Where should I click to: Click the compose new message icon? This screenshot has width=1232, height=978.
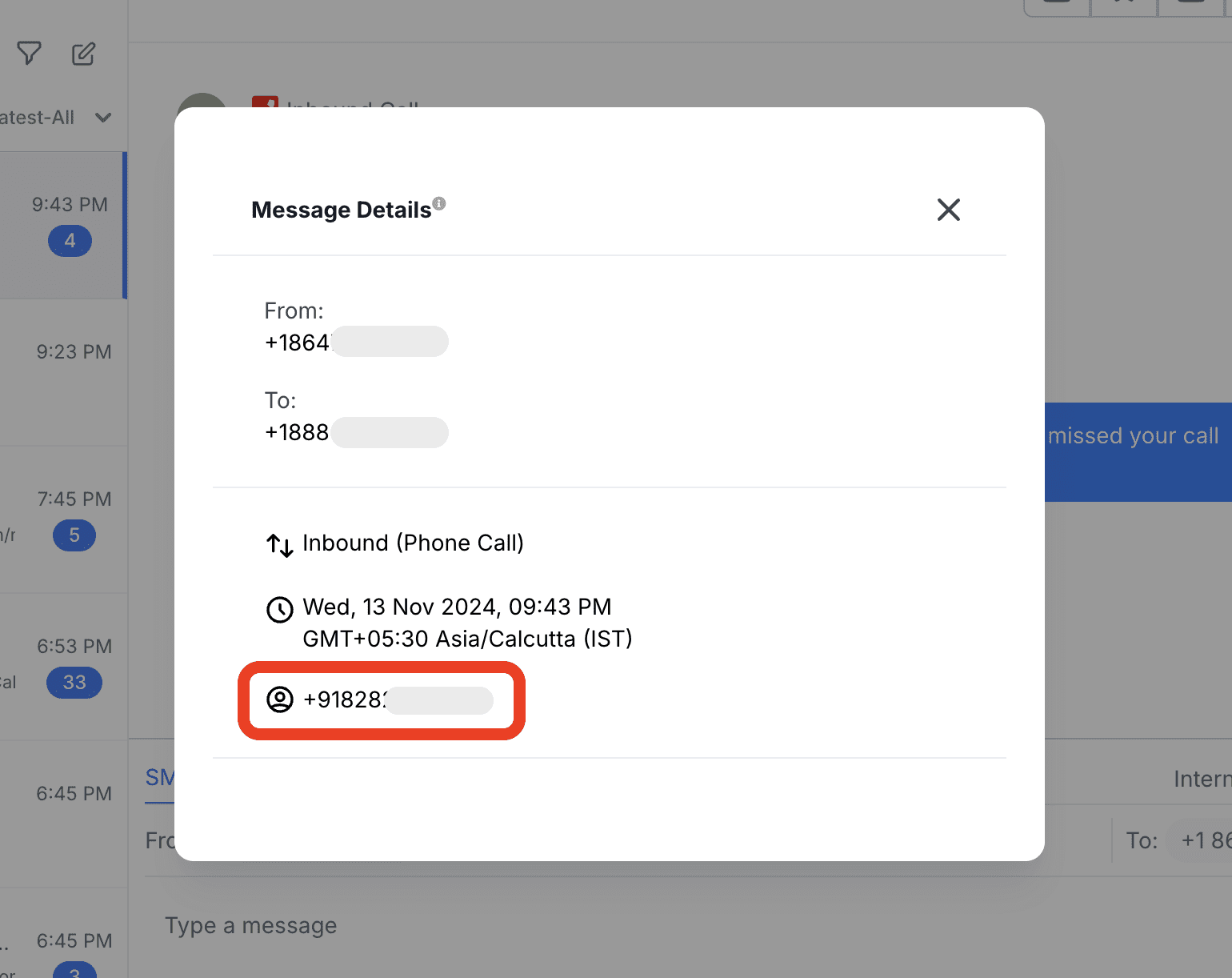(x=83, y=54)
